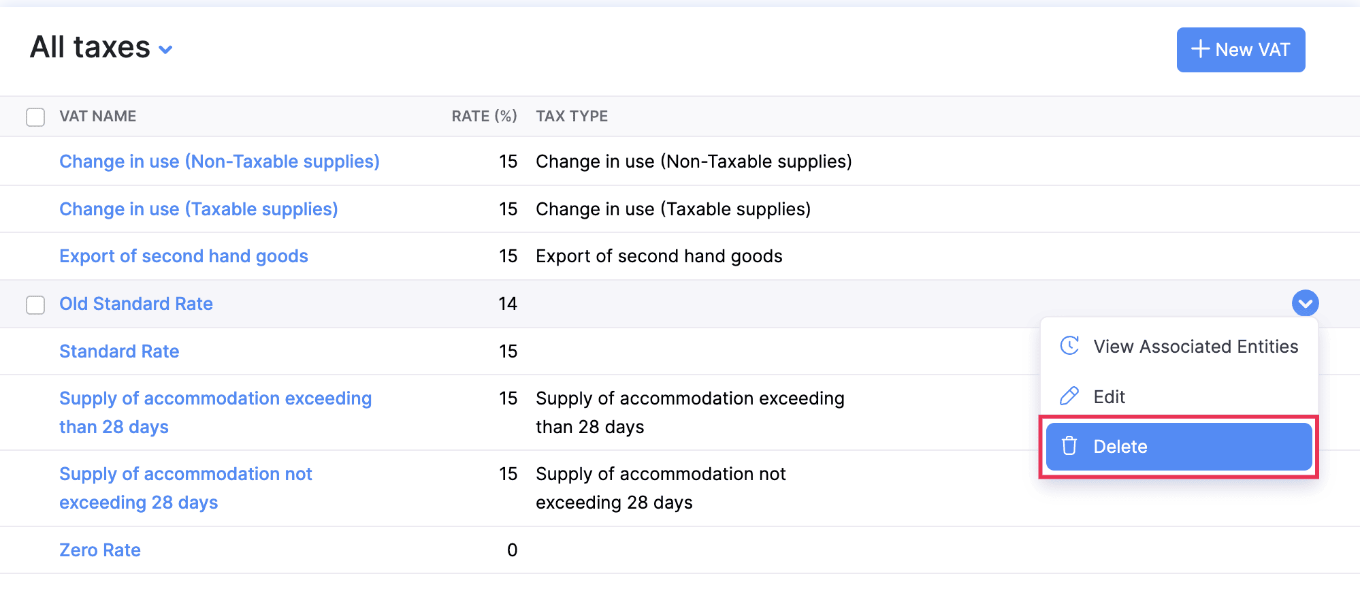Open Change in use (Taxable supplies) link

coord(198,209)
